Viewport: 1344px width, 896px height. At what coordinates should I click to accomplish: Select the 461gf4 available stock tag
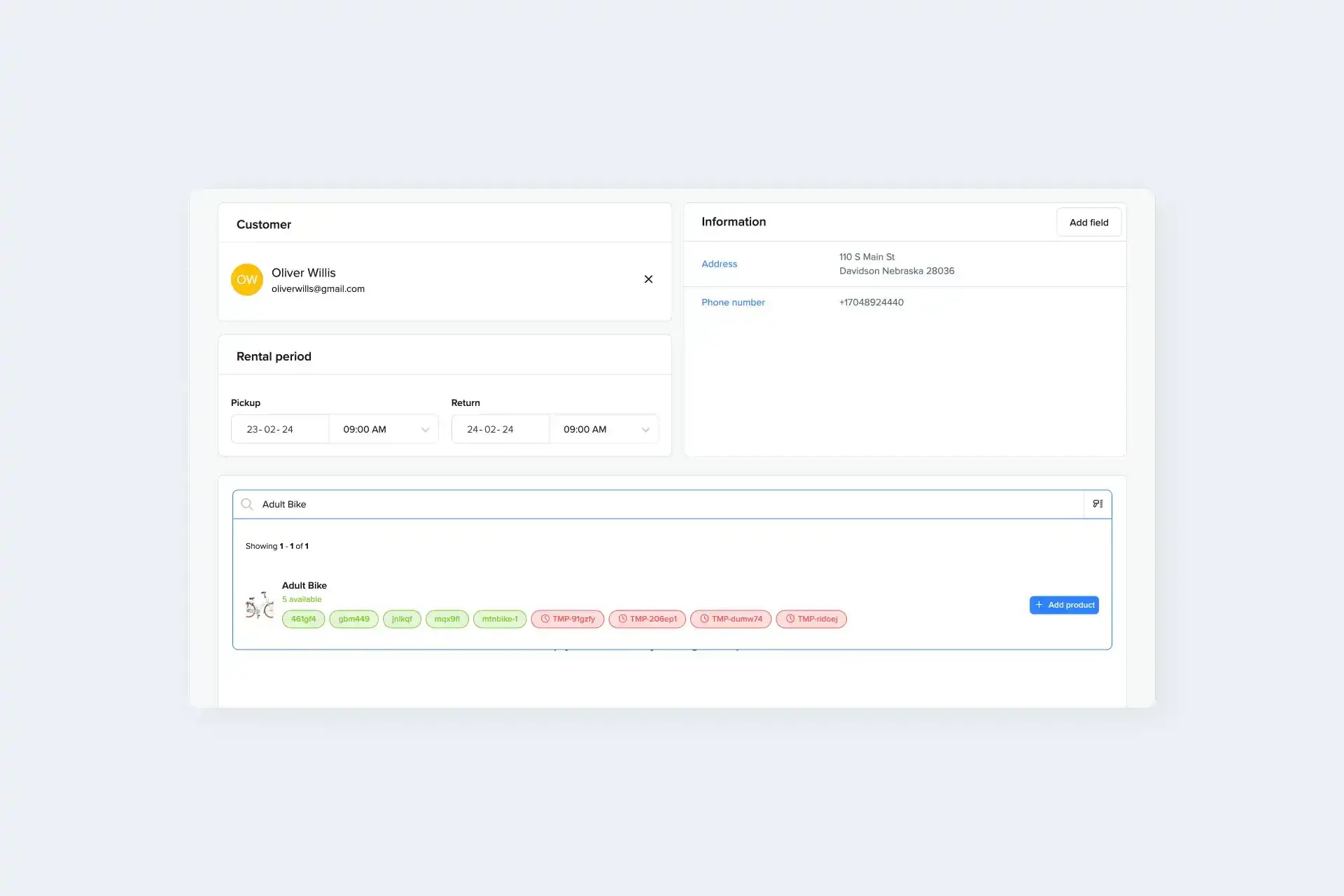point(303,619)
